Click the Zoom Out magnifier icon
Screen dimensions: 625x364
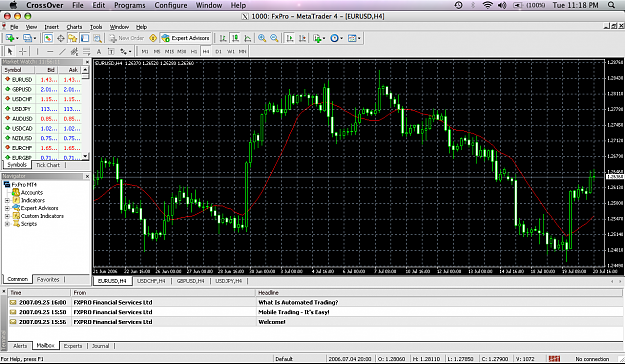pos(274,38)
